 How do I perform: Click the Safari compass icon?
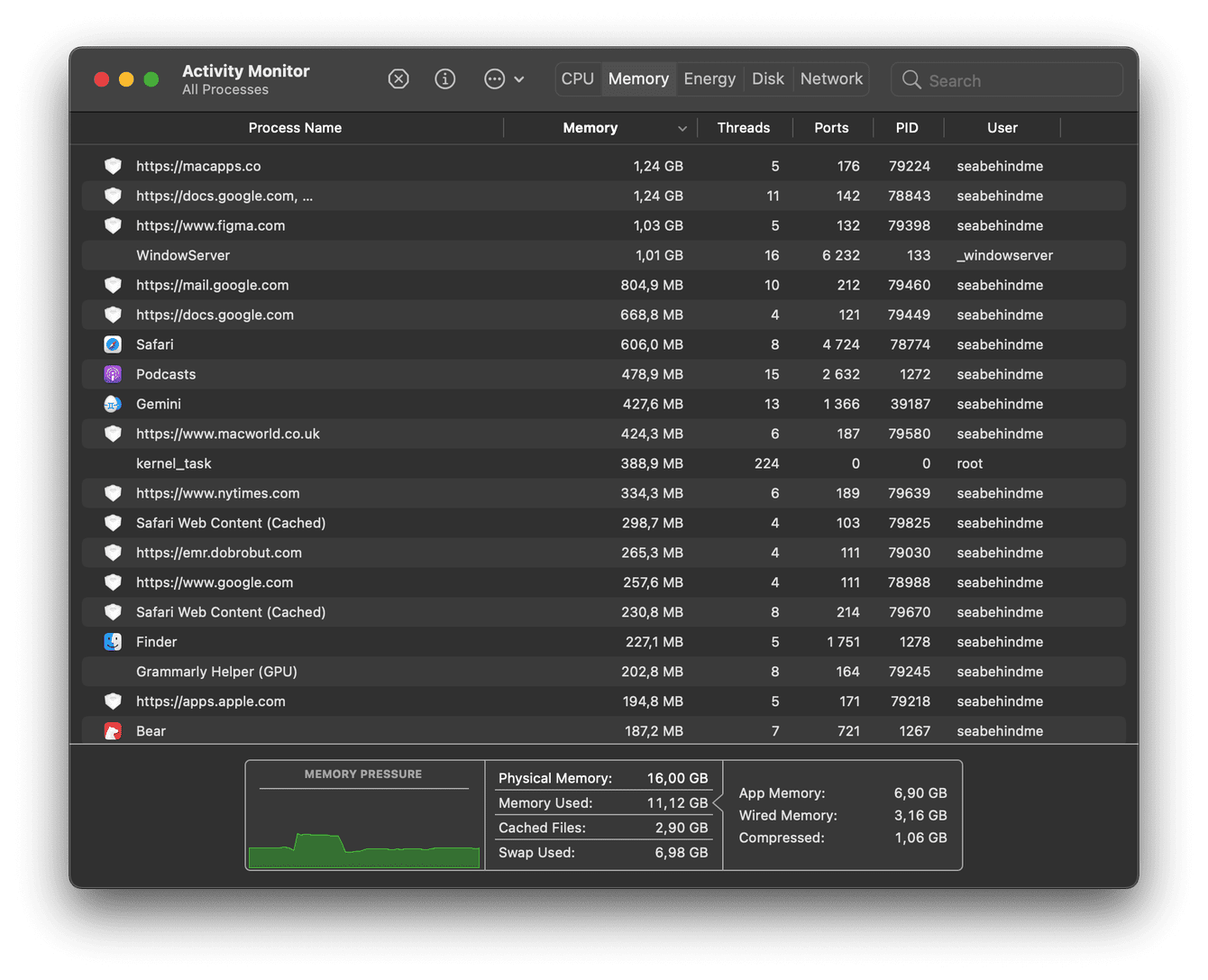[x=113, y=344]
